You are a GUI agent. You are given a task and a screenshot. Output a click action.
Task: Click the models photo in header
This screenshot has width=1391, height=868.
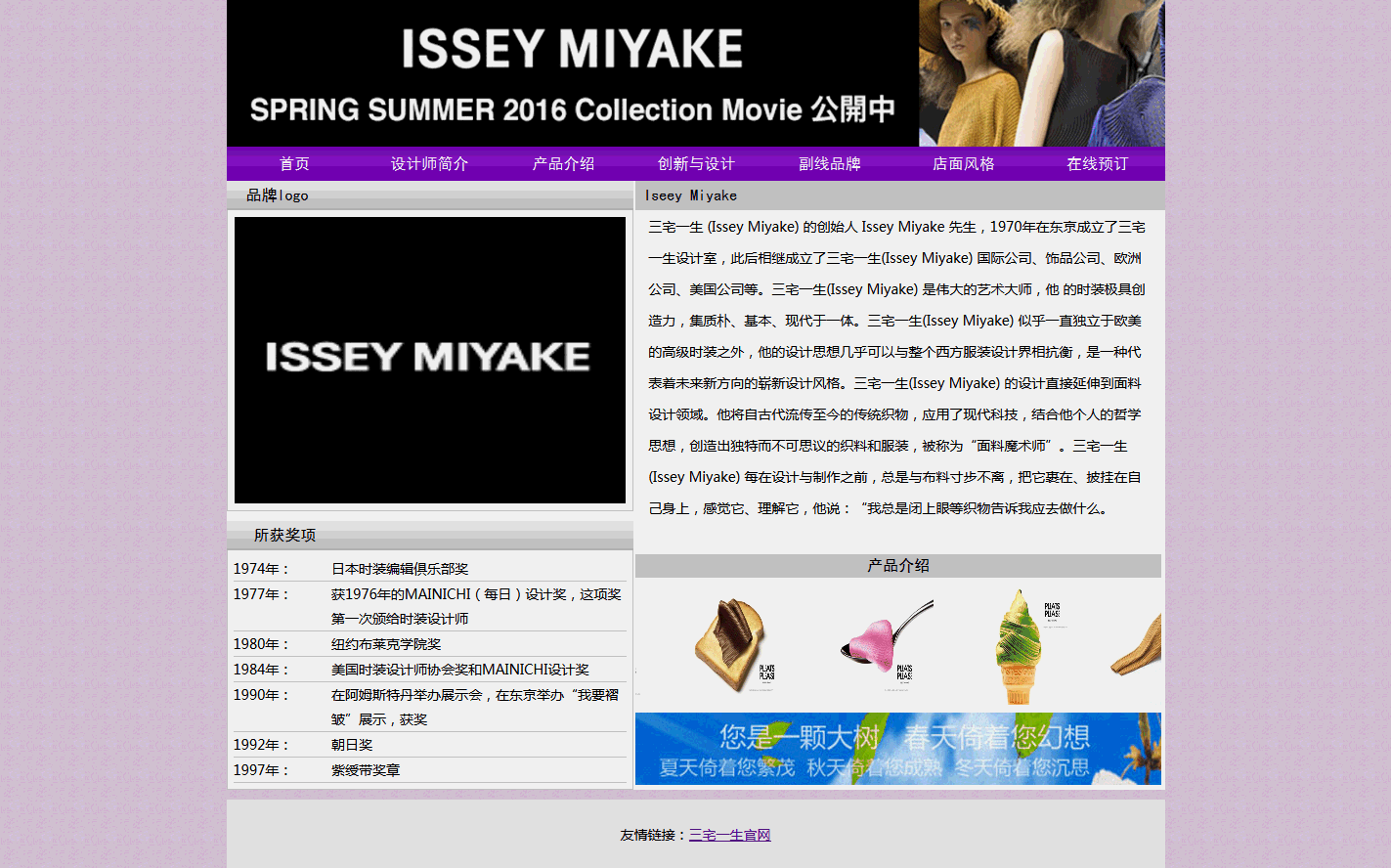point(1042,73)
